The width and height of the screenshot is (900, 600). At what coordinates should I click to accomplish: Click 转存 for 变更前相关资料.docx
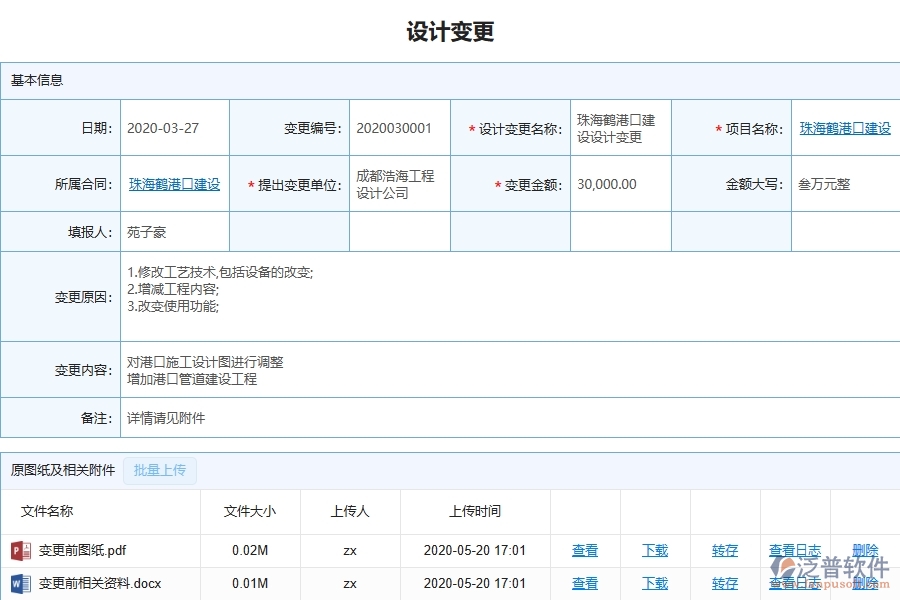[x=723, y=584]
